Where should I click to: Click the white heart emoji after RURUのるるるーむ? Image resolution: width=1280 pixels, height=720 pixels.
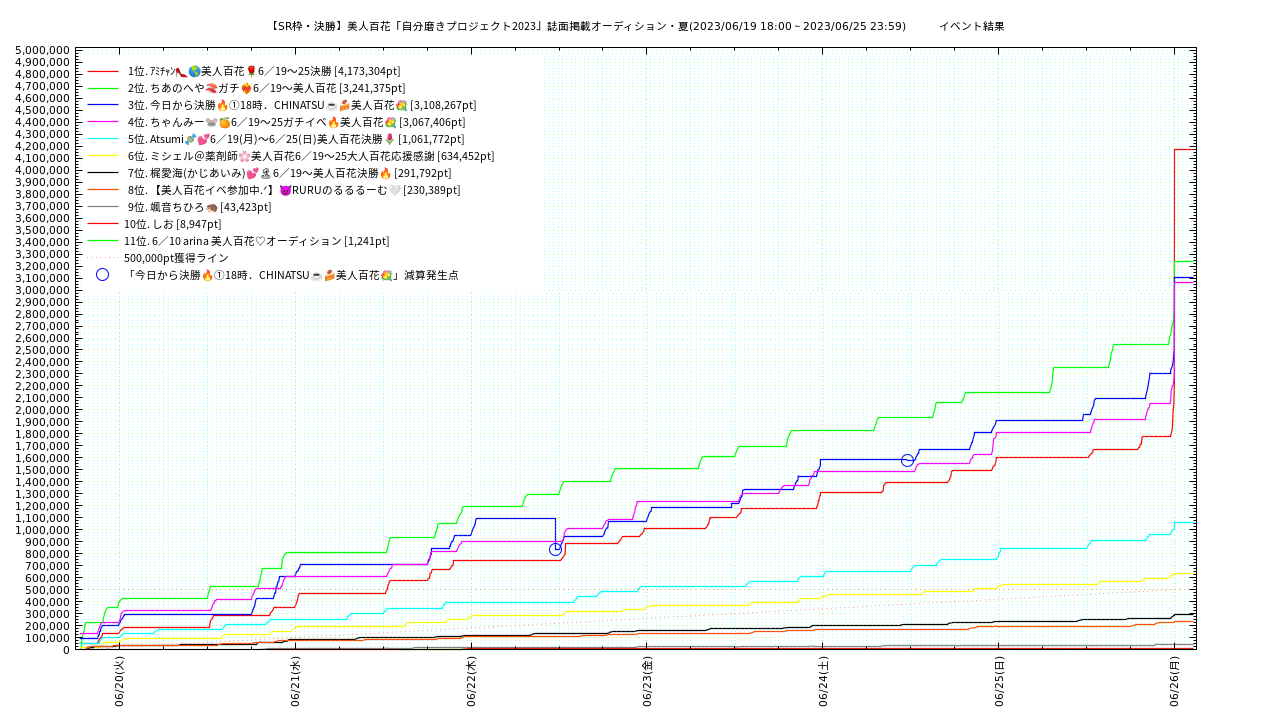(x=395, y=190)
